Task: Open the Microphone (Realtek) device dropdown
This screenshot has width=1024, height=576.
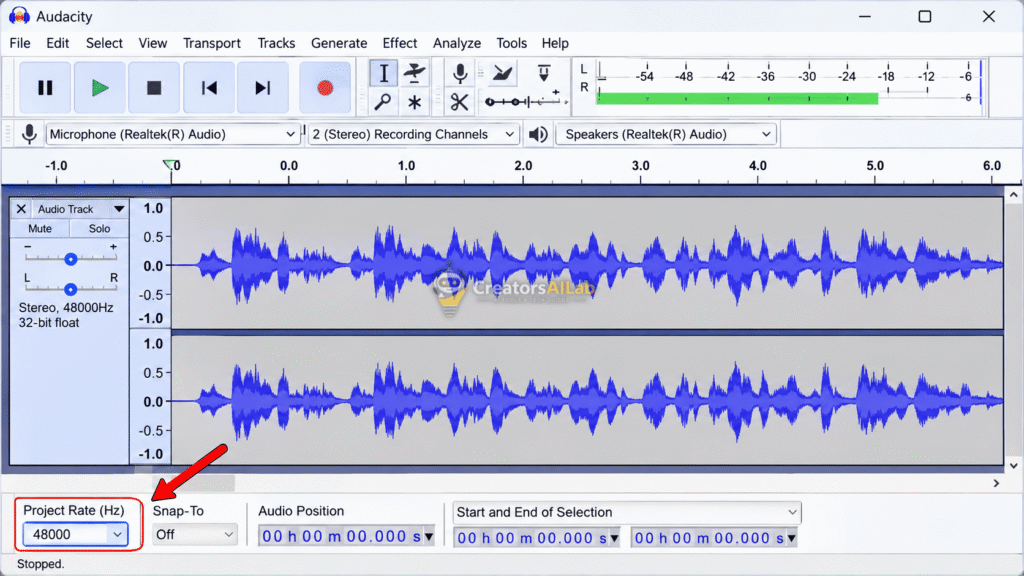Action: (x=172, y=135)
